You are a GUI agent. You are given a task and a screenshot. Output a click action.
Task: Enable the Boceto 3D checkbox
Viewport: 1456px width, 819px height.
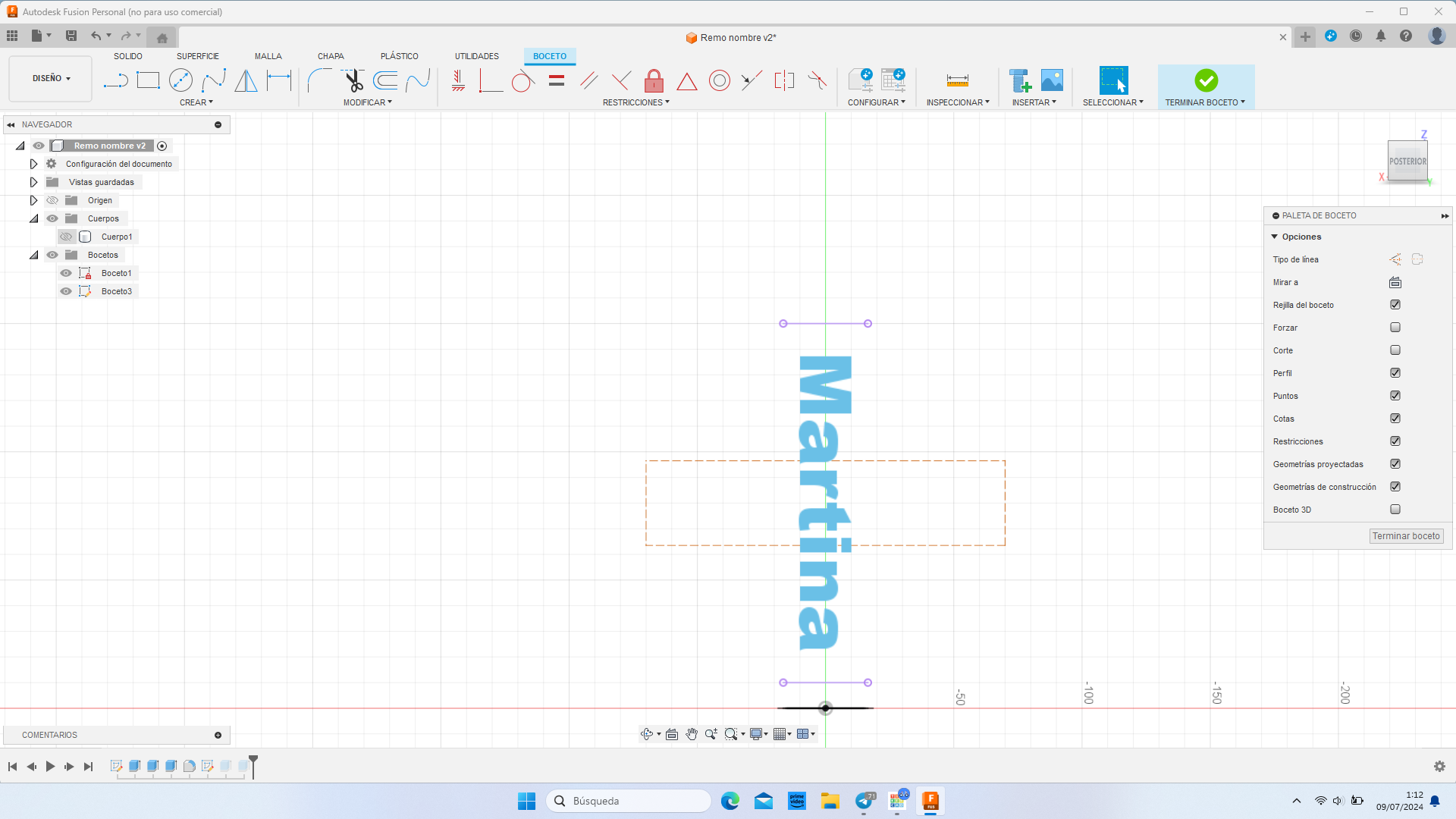point(1395,510)
